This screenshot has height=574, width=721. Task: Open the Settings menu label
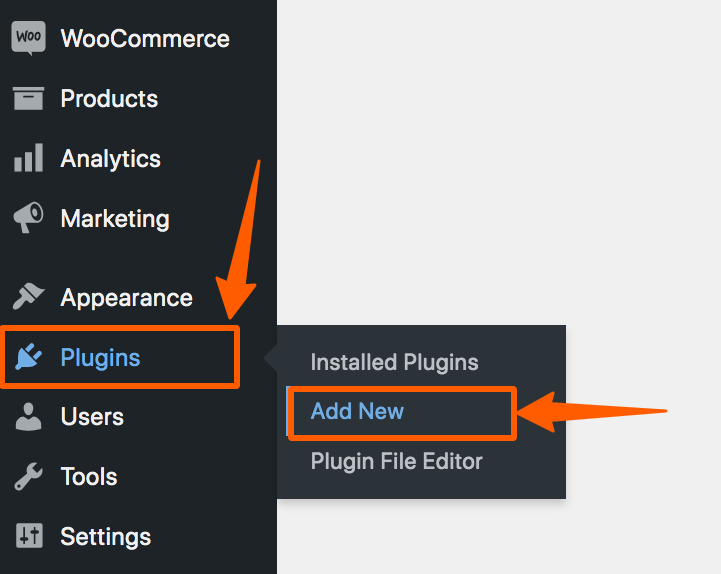pyautogui.click(x=106, y=537)
